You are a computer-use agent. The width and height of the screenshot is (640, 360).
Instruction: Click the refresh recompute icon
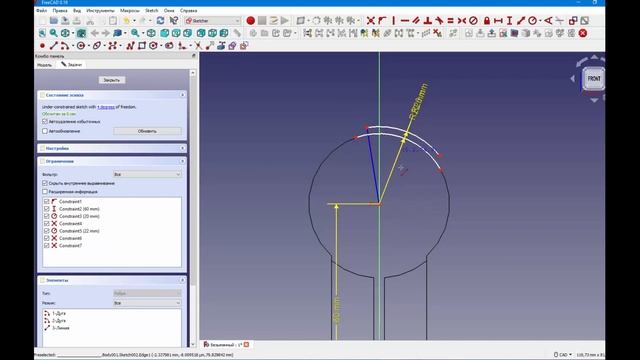coord(160,20)
